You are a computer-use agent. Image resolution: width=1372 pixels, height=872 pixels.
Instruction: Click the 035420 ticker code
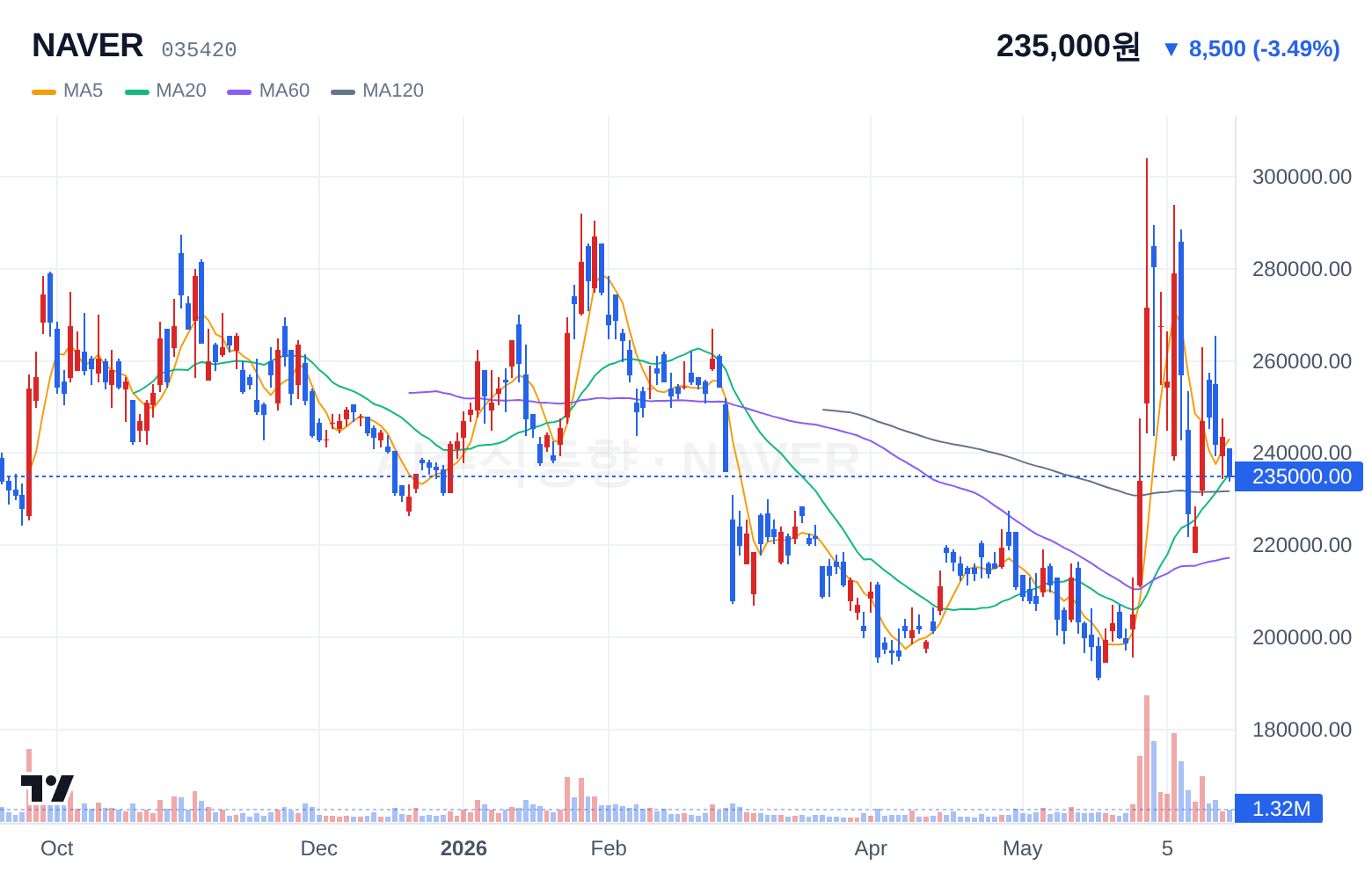pyautogui.click(x=199, y=50)
